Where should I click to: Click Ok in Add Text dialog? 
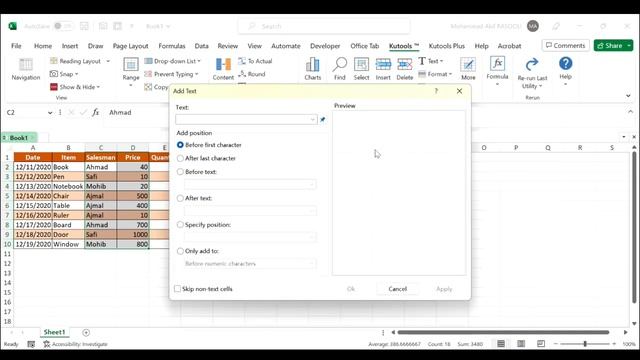[351, 289]
